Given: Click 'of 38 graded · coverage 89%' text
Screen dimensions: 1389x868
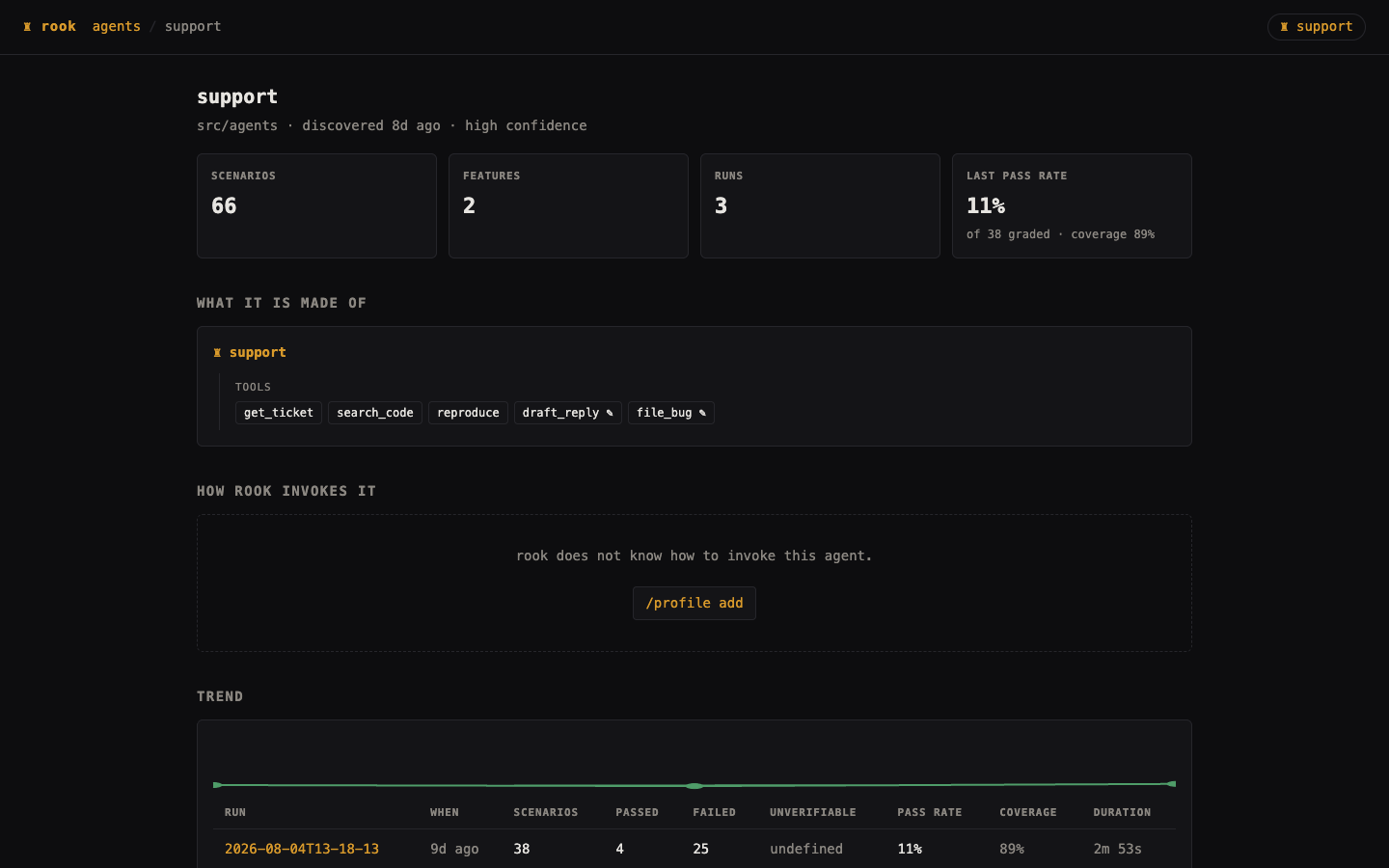Looking at the screenshot, I should click(x=1060, y=234).
